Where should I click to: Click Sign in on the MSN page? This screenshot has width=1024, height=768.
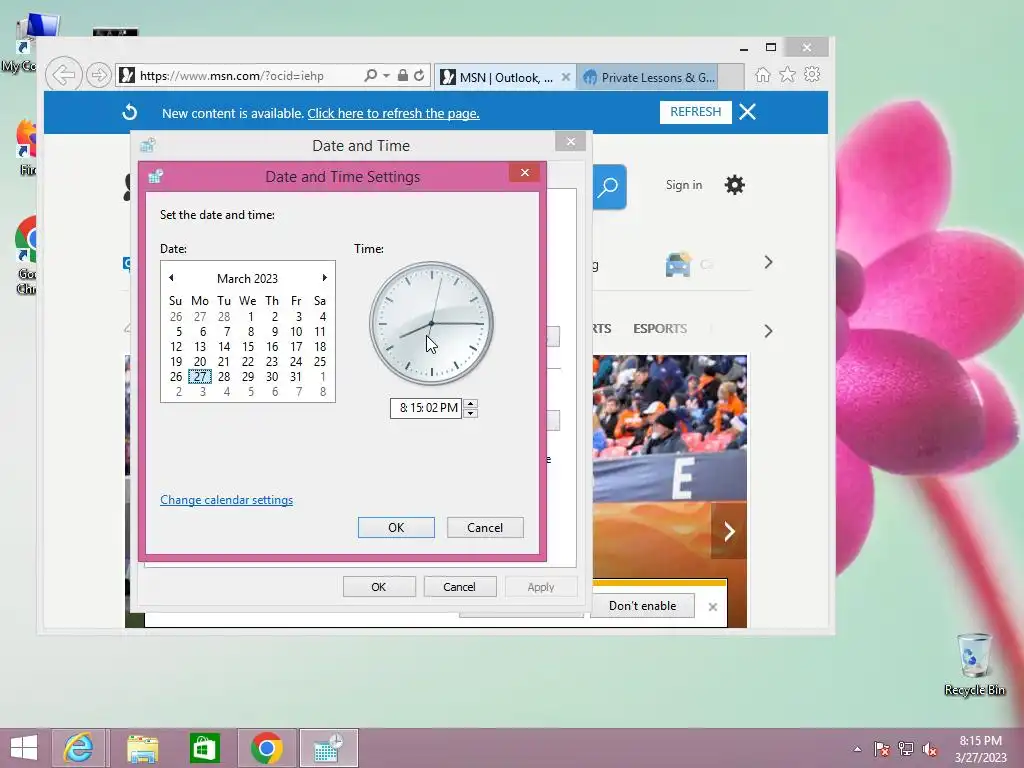[x=684, y=185]
